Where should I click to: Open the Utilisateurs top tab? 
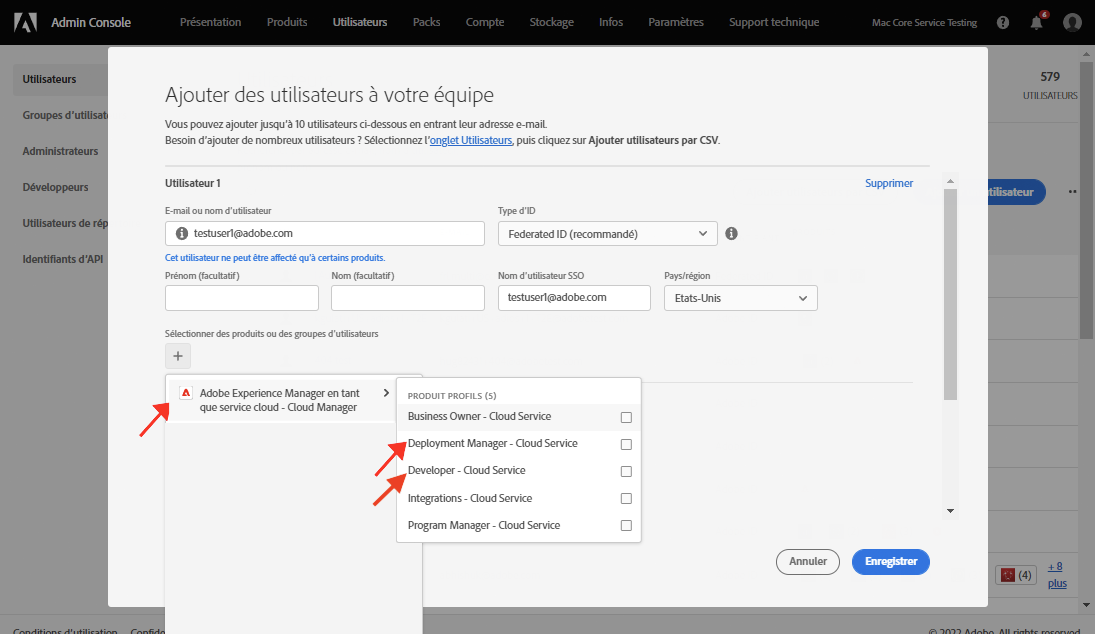click(x=360, y=22)
